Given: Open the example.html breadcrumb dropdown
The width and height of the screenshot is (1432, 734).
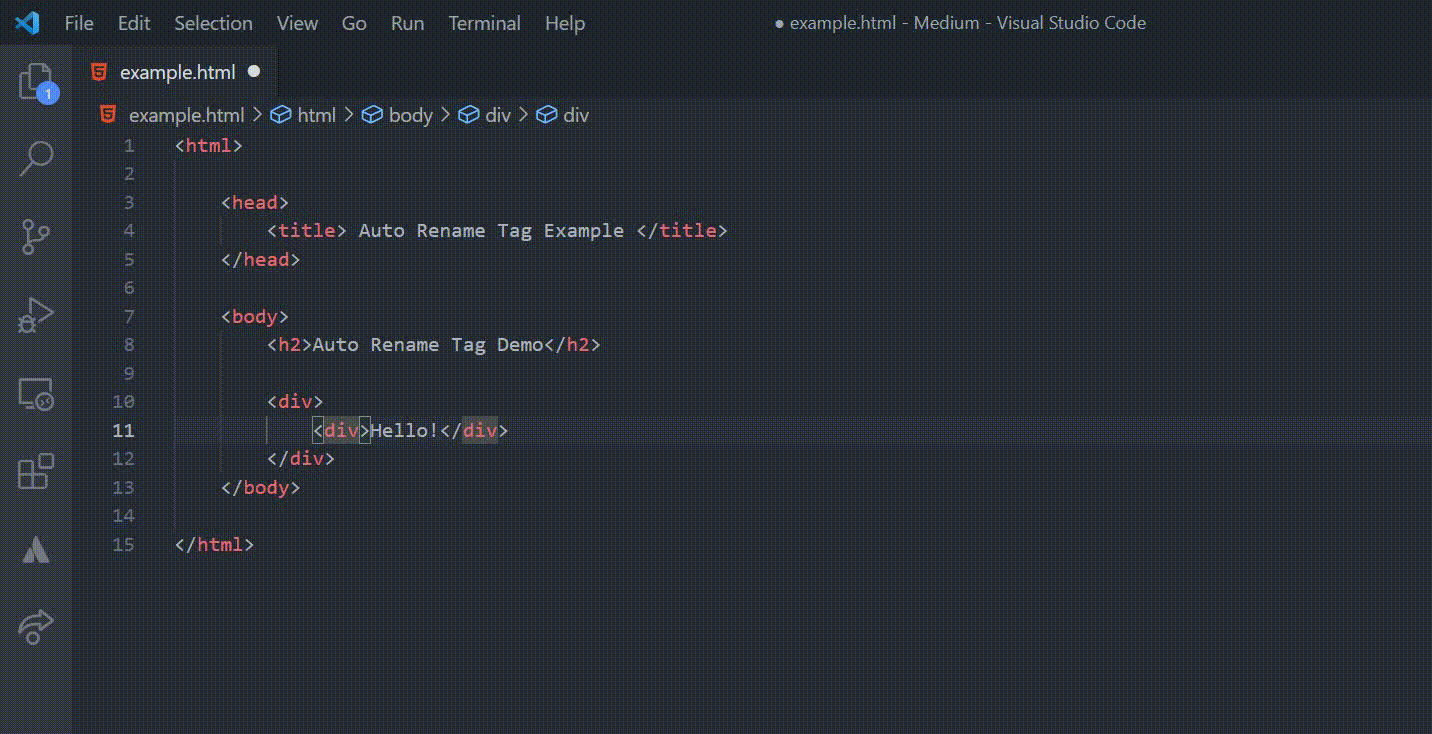Looking at the screenshot, I should click(173, 115).
